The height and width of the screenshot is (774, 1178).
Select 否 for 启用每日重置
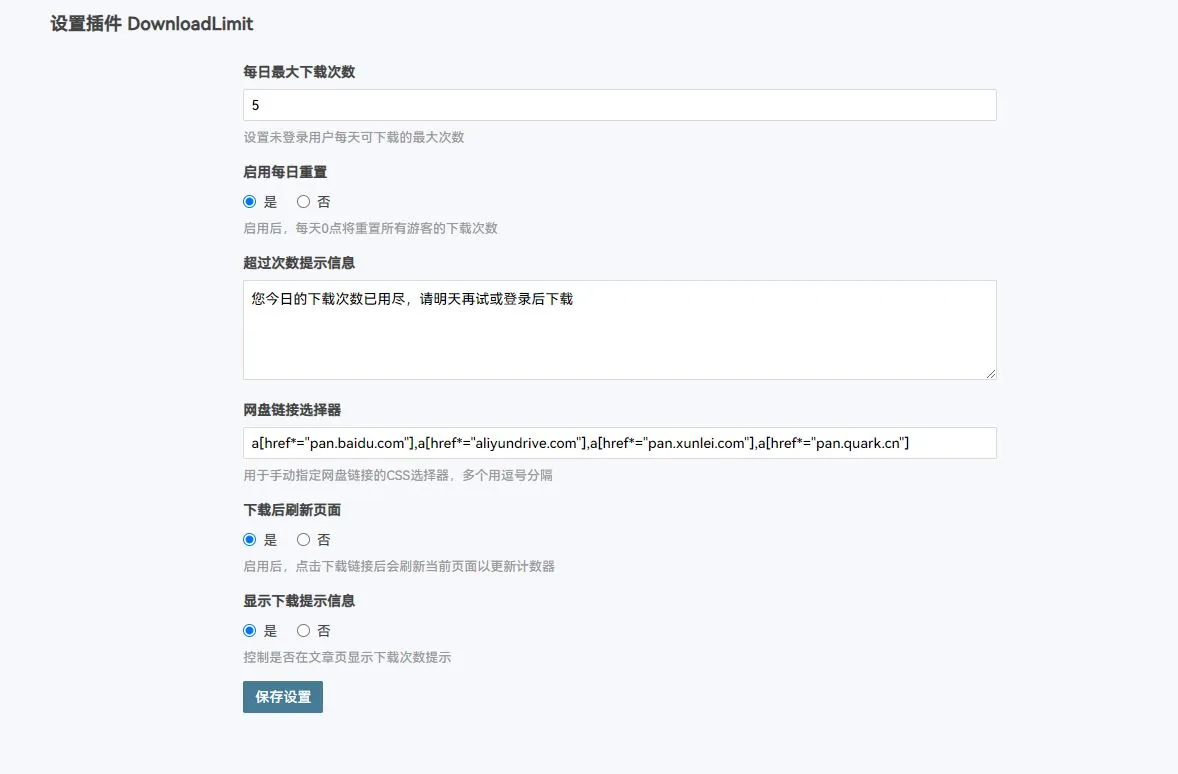304,201
